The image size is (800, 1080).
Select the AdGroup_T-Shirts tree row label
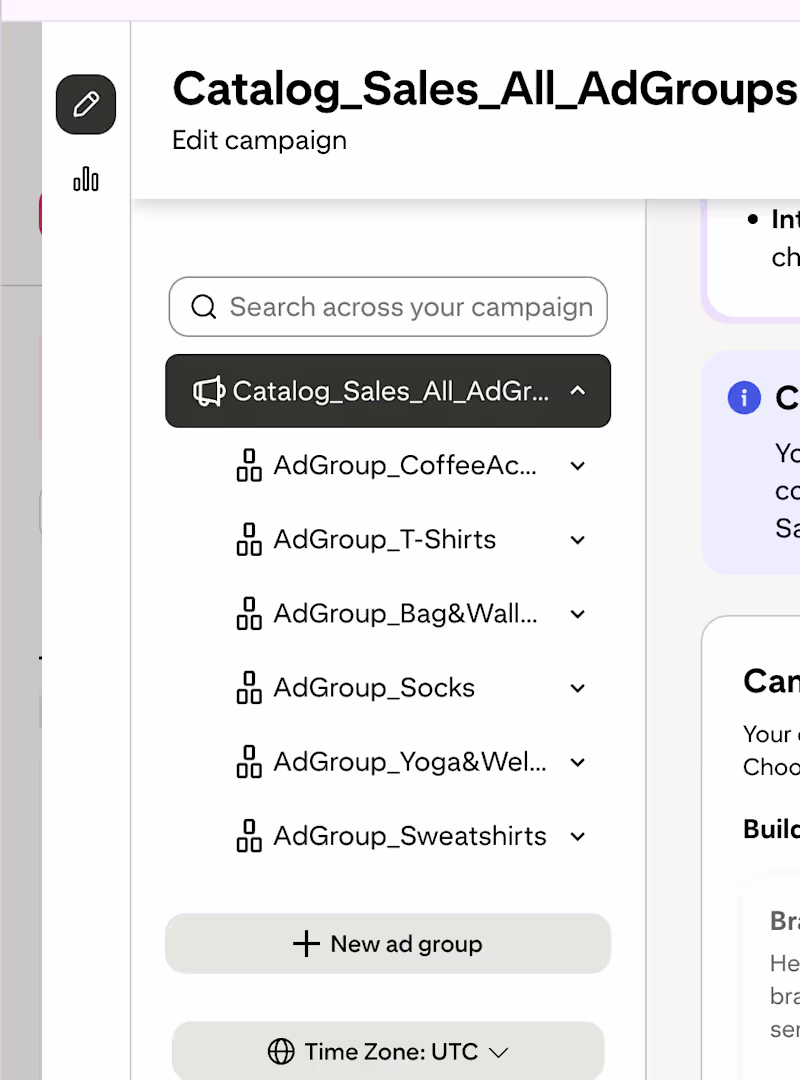pos(384,539)
